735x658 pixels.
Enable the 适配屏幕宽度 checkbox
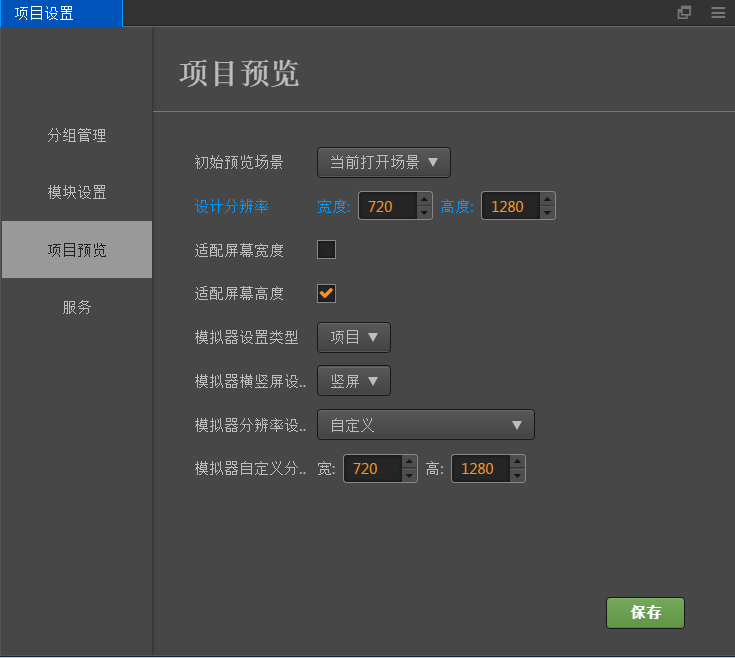tap(326, 250)
